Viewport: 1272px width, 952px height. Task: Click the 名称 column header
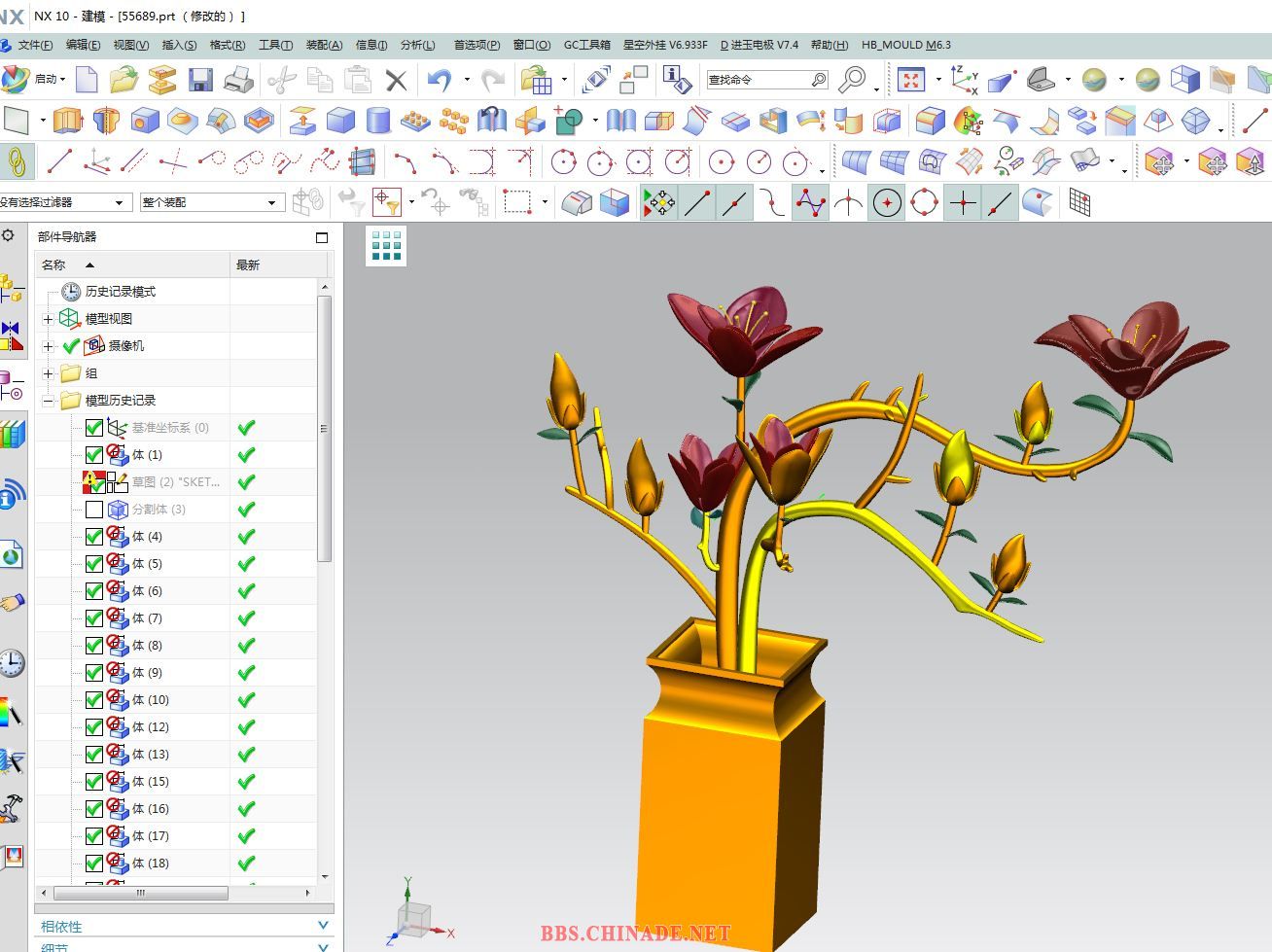tap(54, 264)
